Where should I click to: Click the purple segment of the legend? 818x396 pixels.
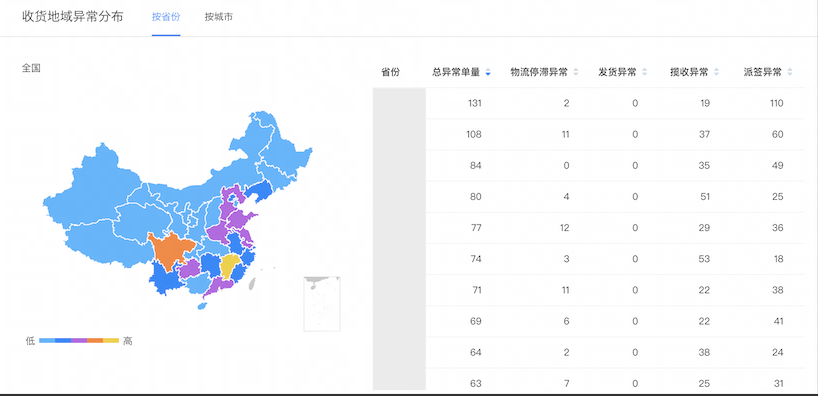point(79,341)
